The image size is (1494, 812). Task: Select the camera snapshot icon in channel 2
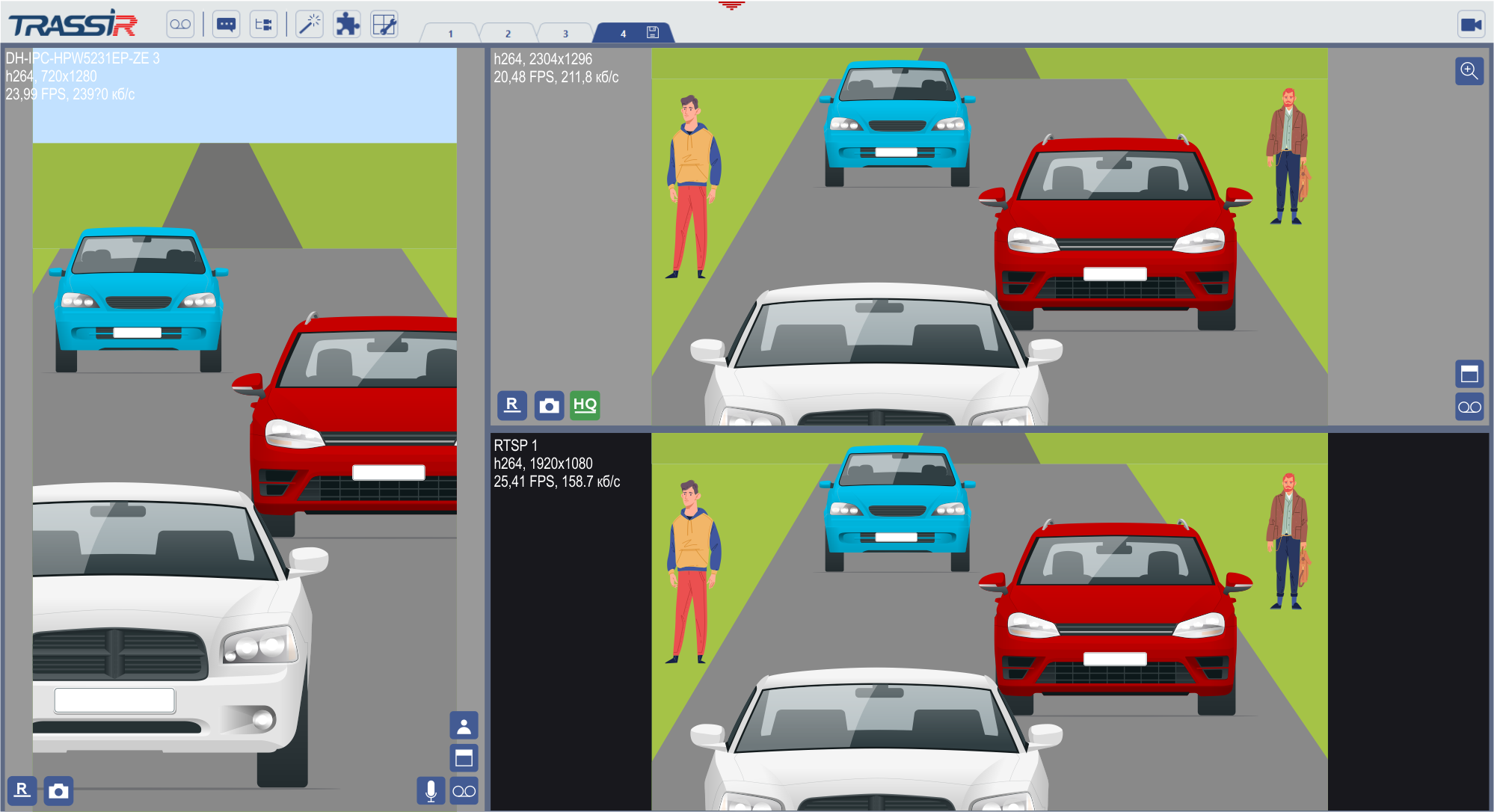pyautogui.click(x=547, y=405)
